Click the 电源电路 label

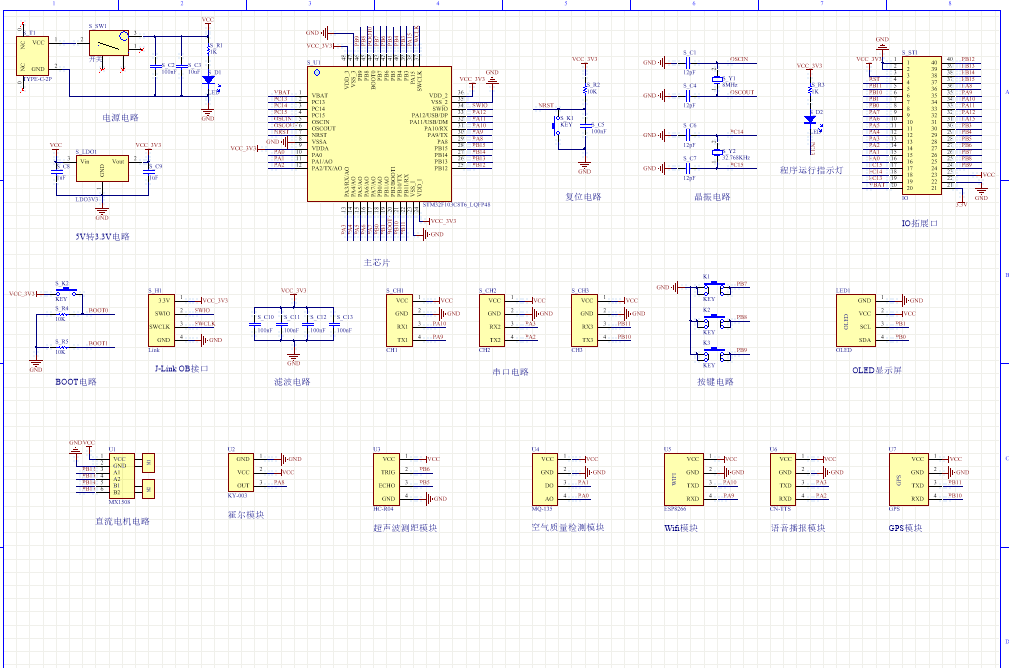pyautogui.click(x=120, y=118)
